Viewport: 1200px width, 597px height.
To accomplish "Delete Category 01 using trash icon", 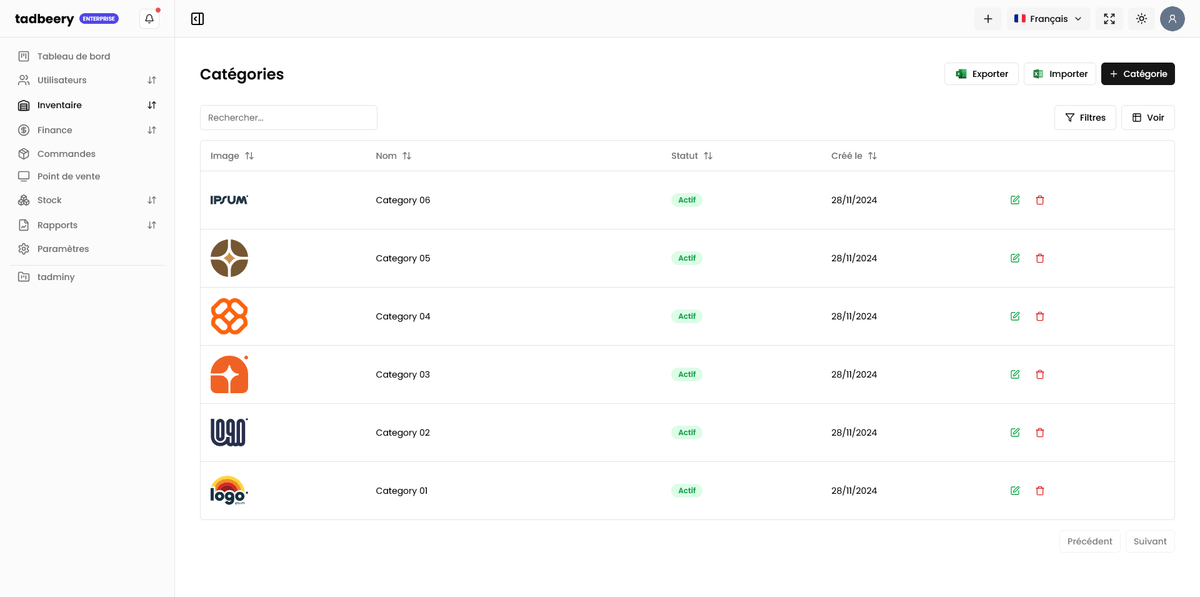I will (1040, 491).
